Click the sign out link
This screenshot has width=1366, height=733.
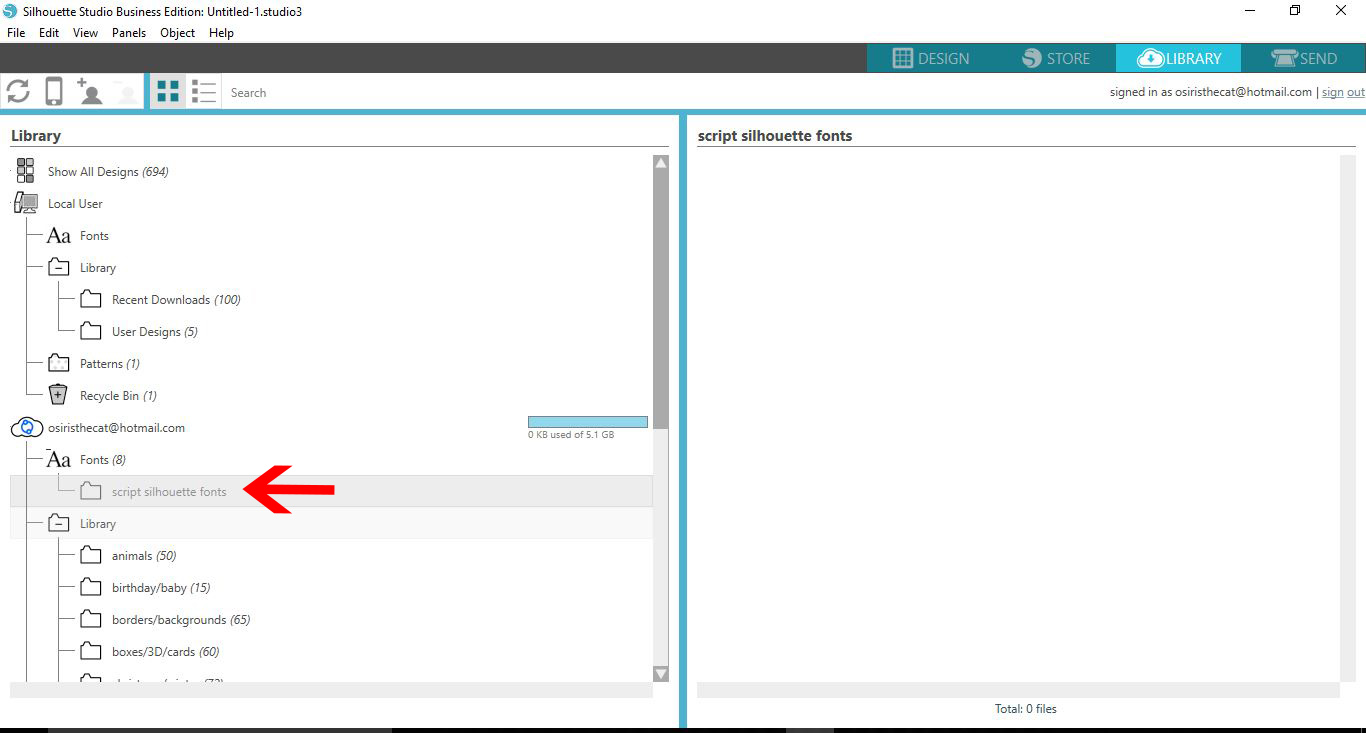[x=1343, y=92]
